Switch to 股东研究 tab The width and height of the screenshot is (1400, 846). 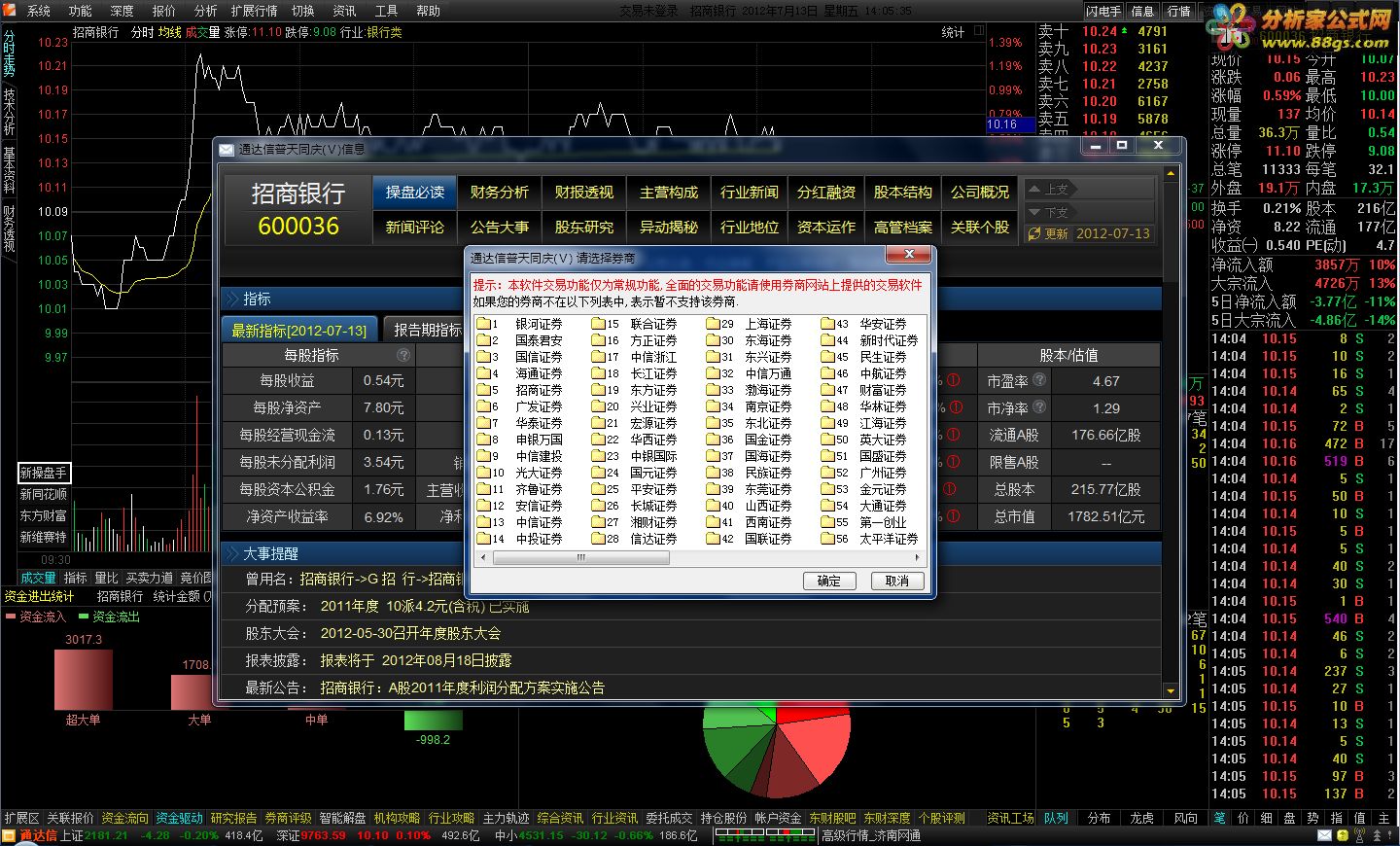pyautogui.click(x=583, y=227)
